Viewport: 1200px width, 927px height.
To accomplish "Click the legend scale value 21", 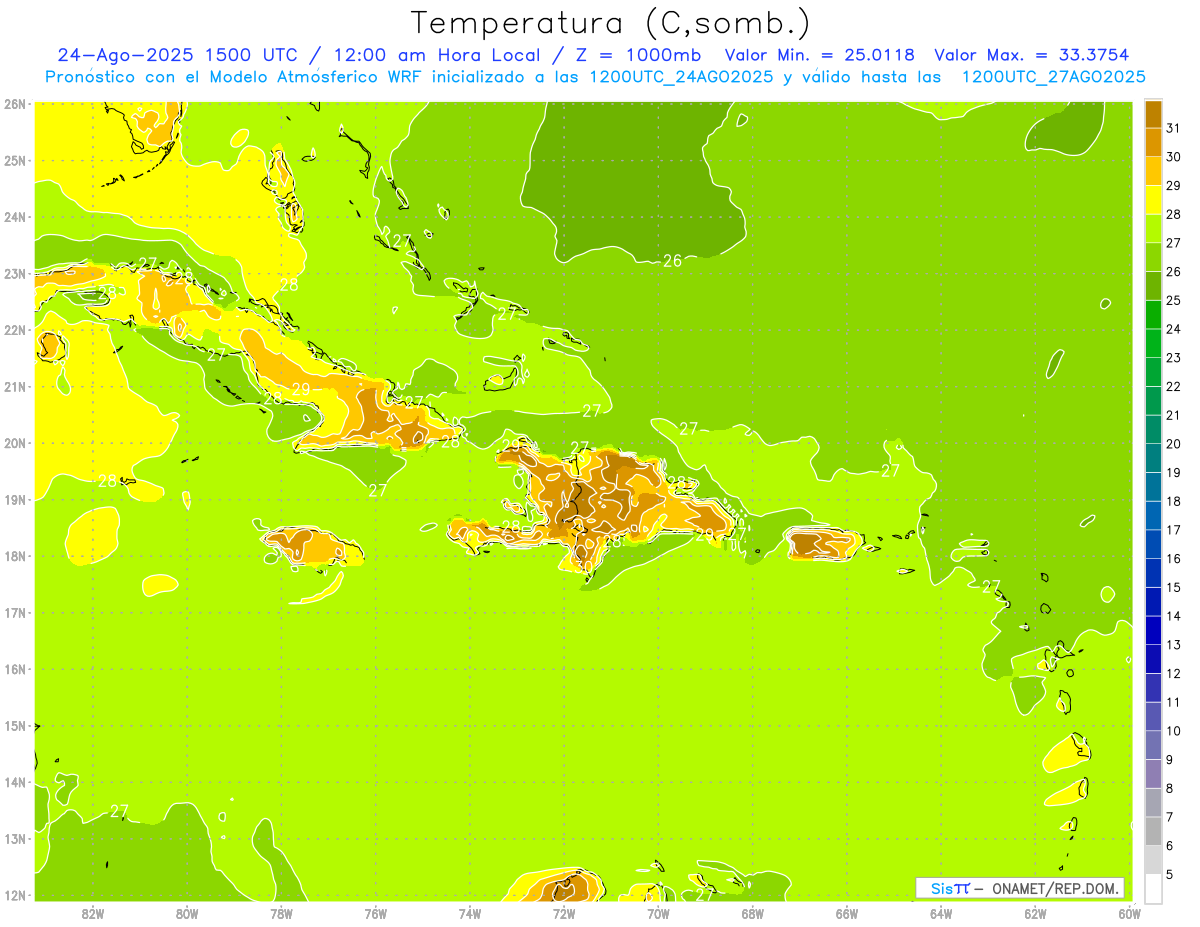I will tap(1173, 415).
